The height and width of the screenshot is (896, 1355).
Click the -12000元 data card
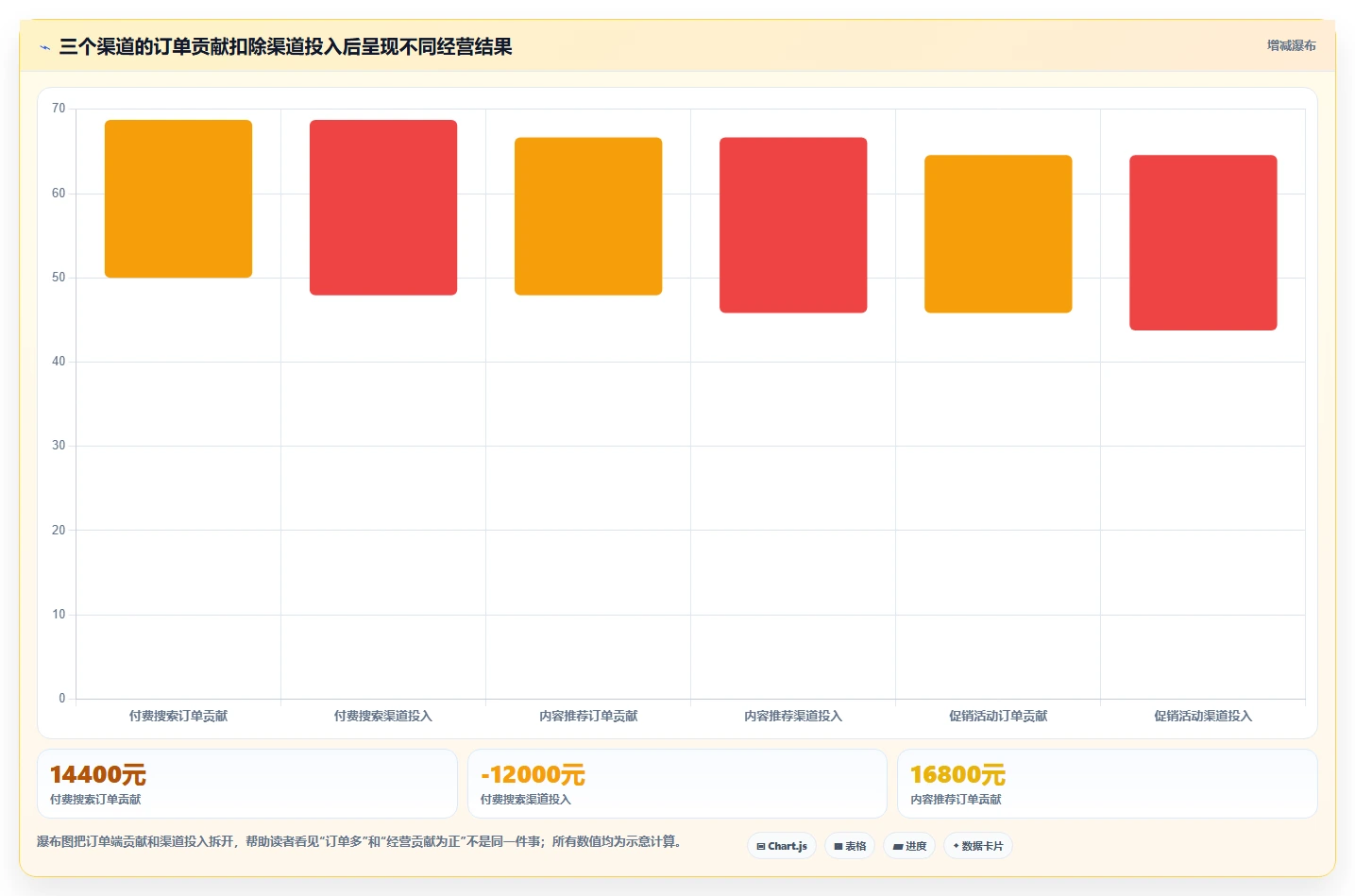[677, 784]
